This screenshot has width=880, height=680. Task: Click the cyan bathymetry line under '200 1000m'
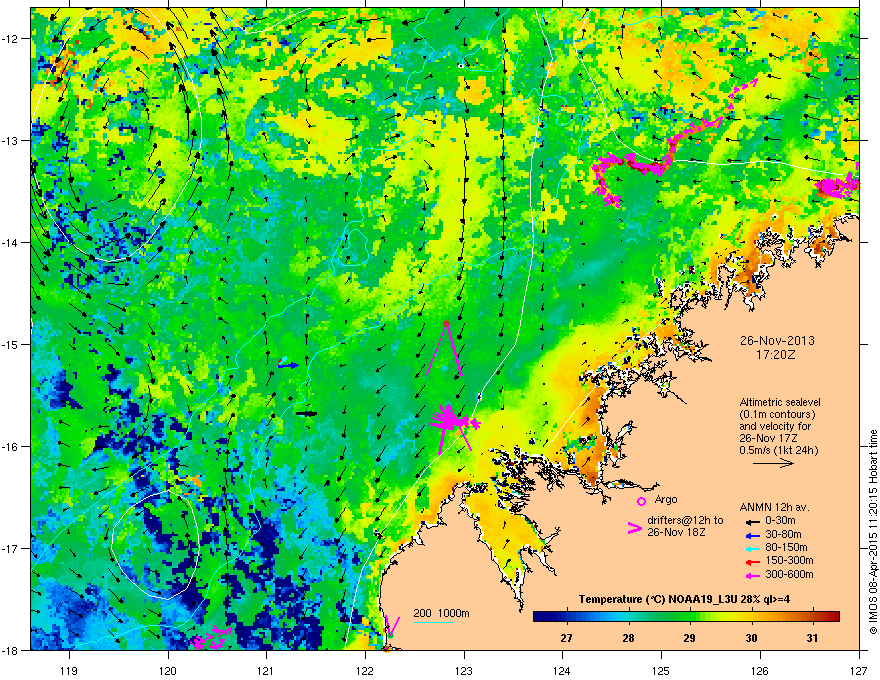pyautogui.click(x=434, y=622)
